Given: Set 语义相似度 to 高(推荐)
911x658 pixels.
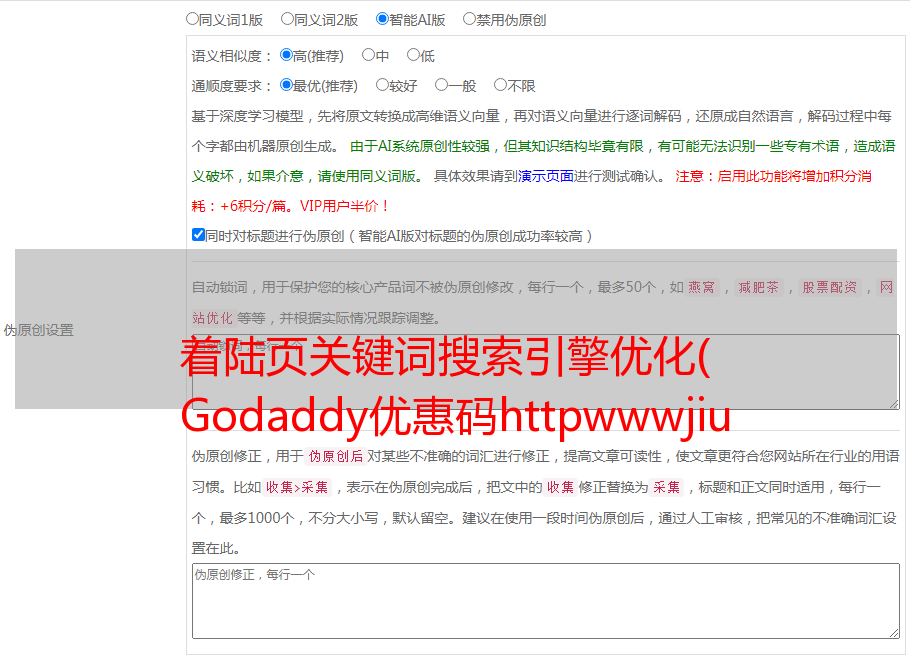Looking at the screenshot, I should point(286,55).
